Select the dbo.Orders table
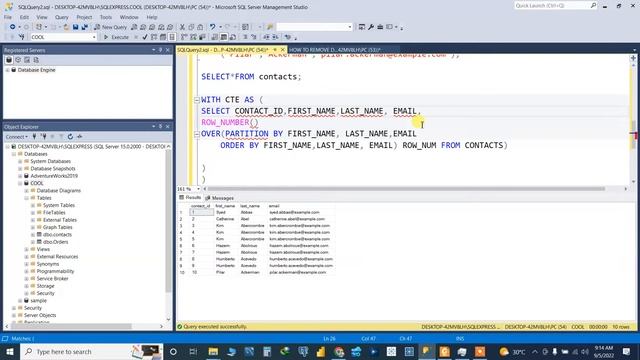640x360 pixels. [x=56, y=242]
